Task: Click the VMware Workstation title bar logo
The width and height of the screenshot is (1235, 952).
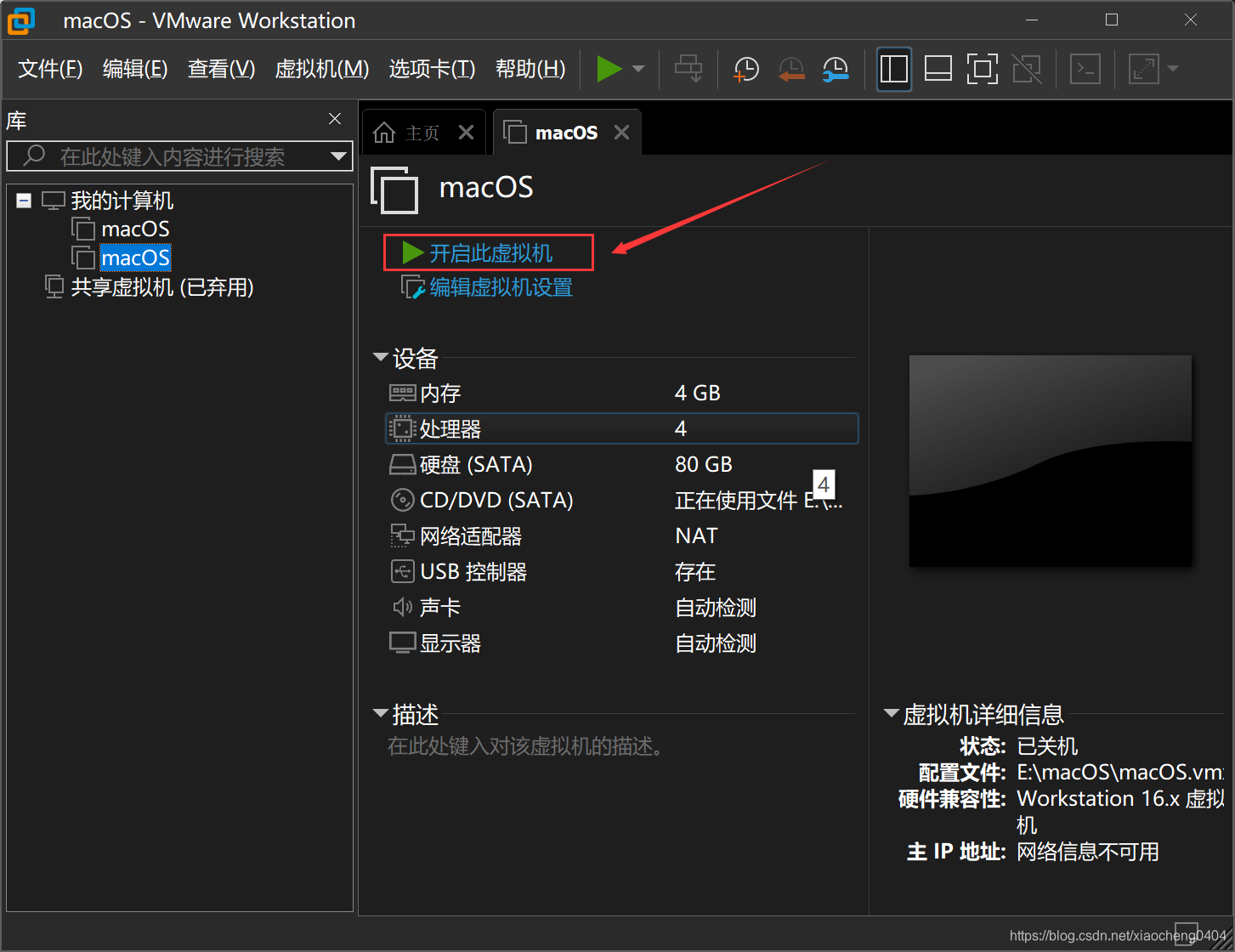Action: click(21, 20)
